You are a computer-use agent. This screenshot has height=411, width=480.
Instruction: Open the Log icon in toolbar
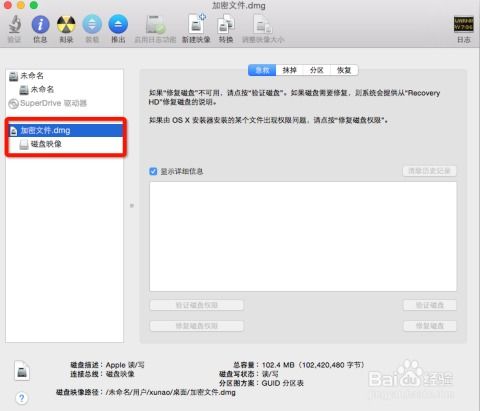[463, 25]
